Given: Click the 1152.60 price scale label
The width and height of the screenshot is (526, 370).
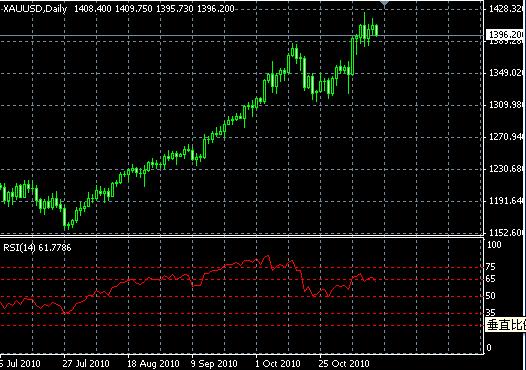Looking at the screenshot, I should point(506,232).
